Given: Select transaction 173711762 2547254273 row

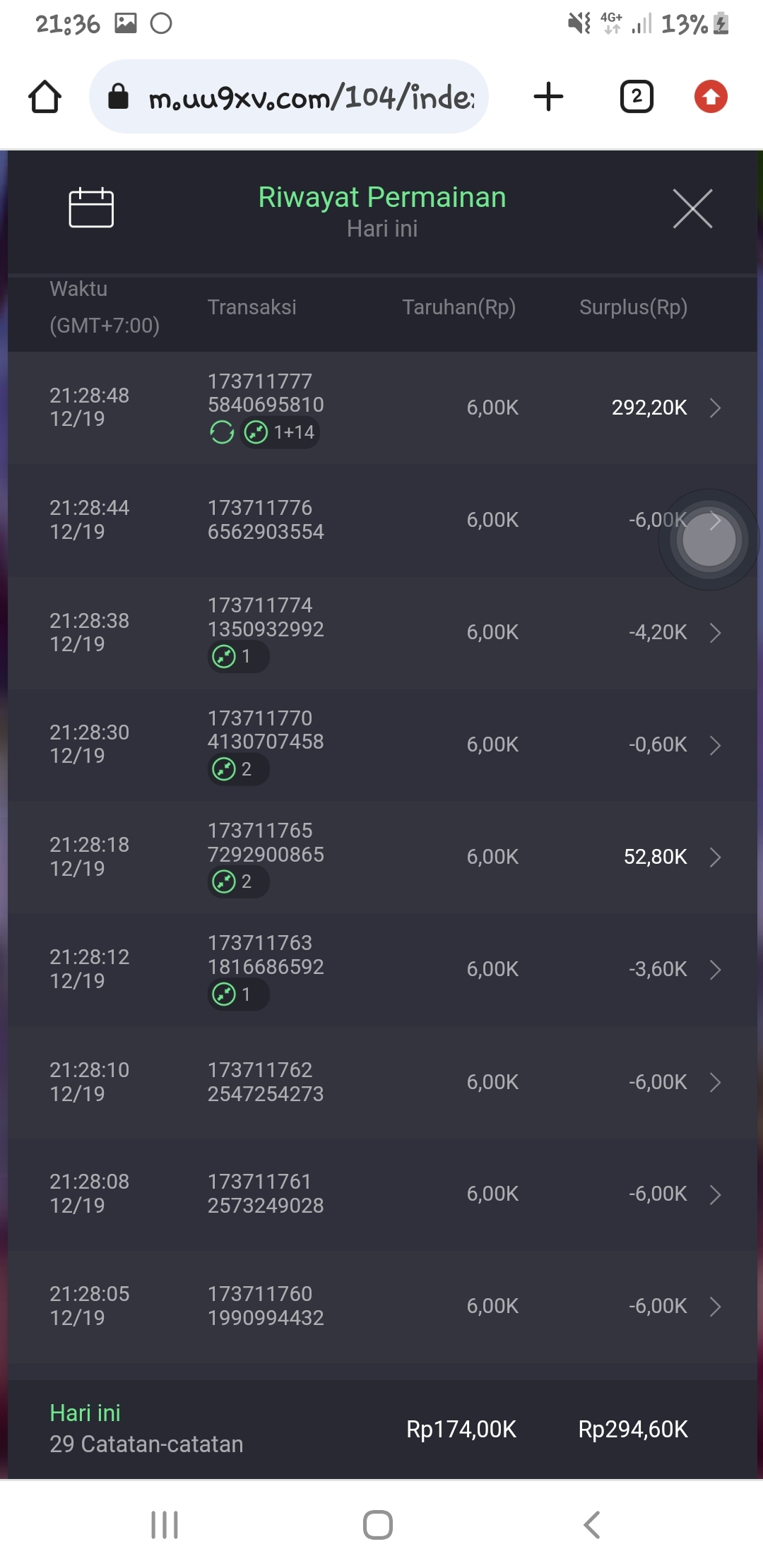Looking at the screenshot, I should 266,1081.
